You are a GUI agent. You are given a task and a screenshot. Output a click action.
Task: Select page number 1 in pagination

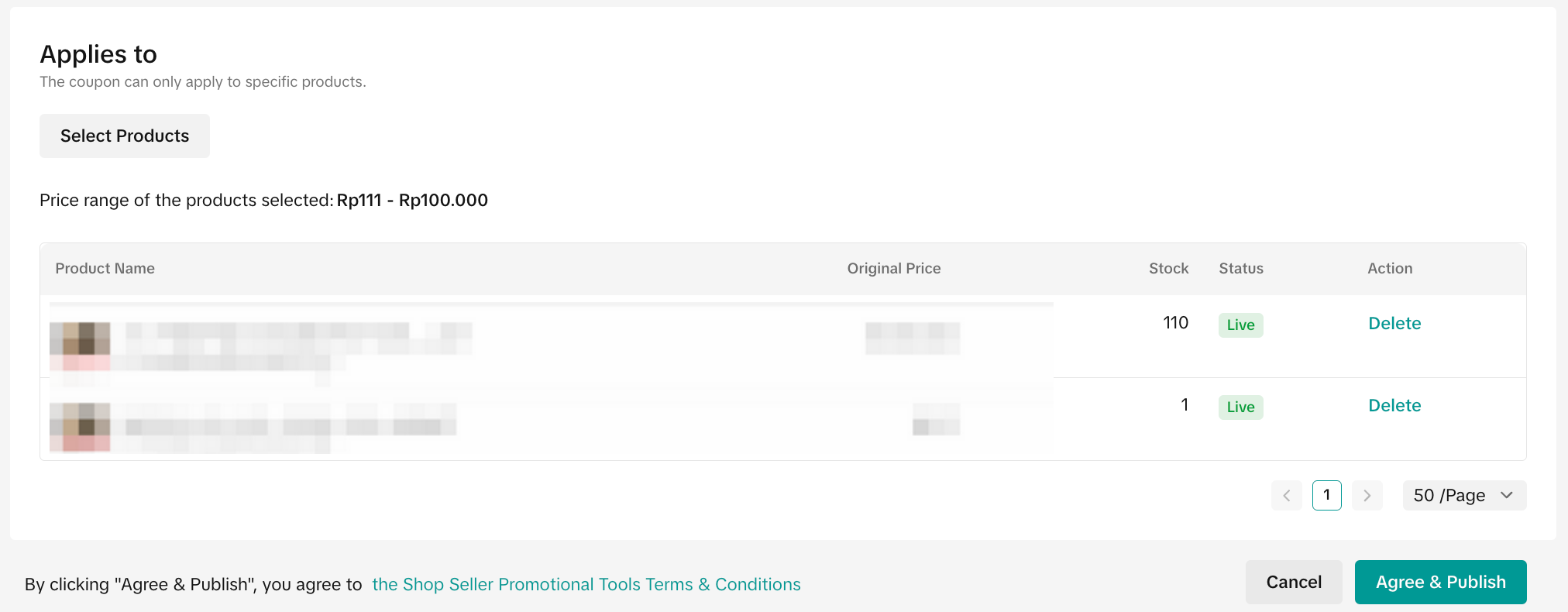click(x=1326, y=496)
